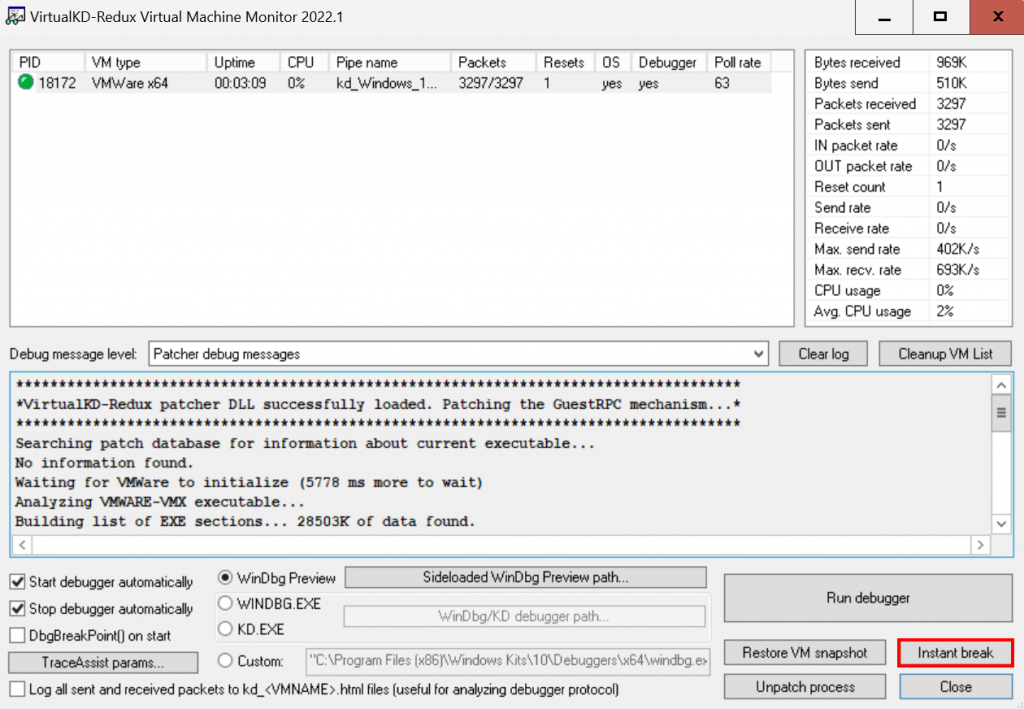The width and height of the screenshot is (1024, 709).
Task: Select the WINDBG.EXE radio option
Action: click(225, 603)
